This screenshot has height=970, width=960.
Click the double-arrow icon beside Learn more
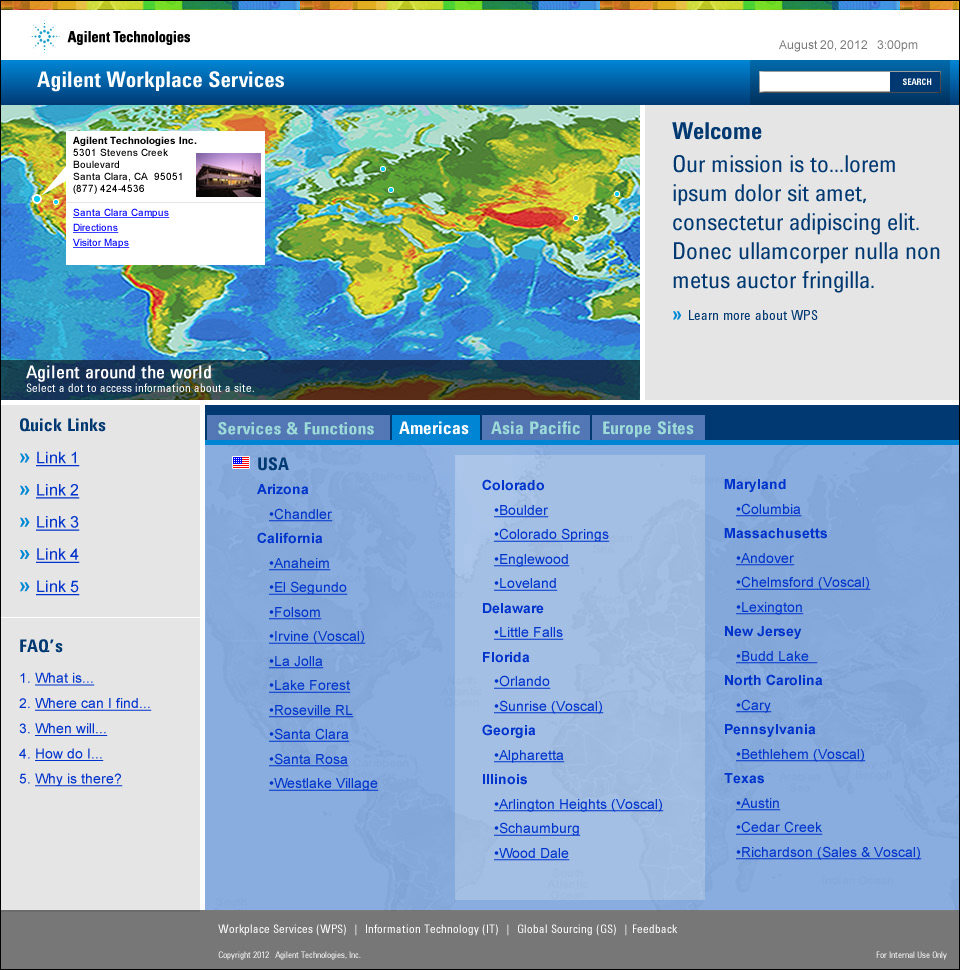(x=677, y=315)
